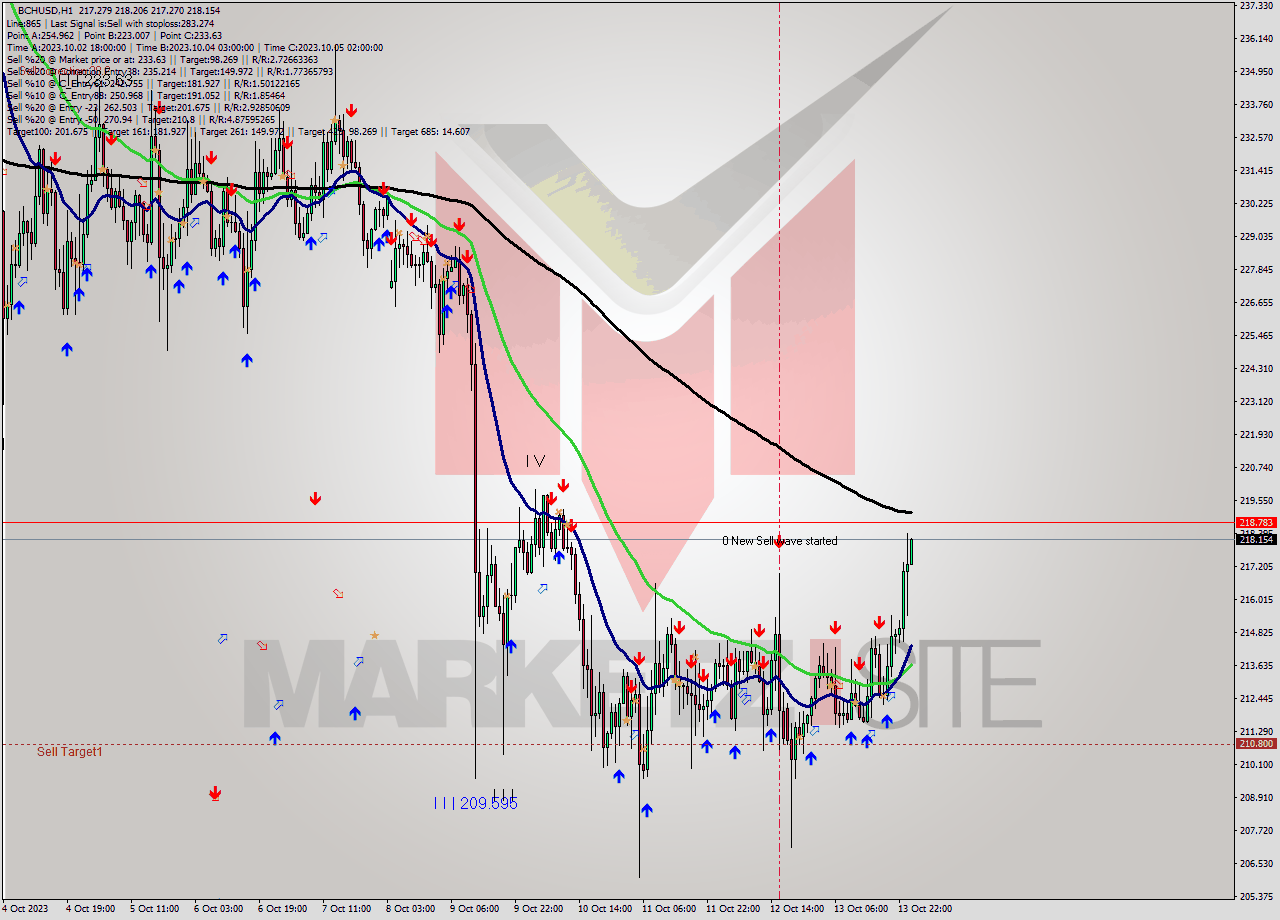The height and width of the screenshot is (920, 1280).
Task: Click the '5 Oct 11:00' time axis label
Action: (155, 909)
